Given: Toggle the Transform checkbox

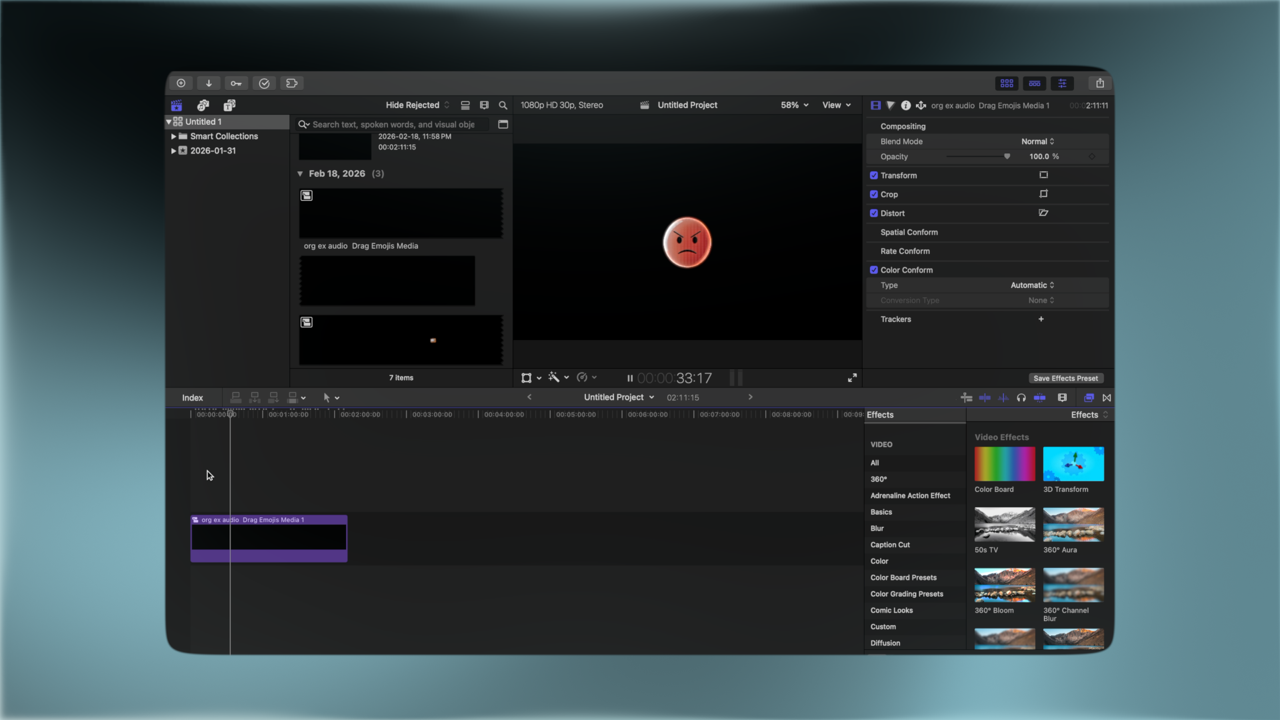Looking at the screenshot, I should point(874,175).
